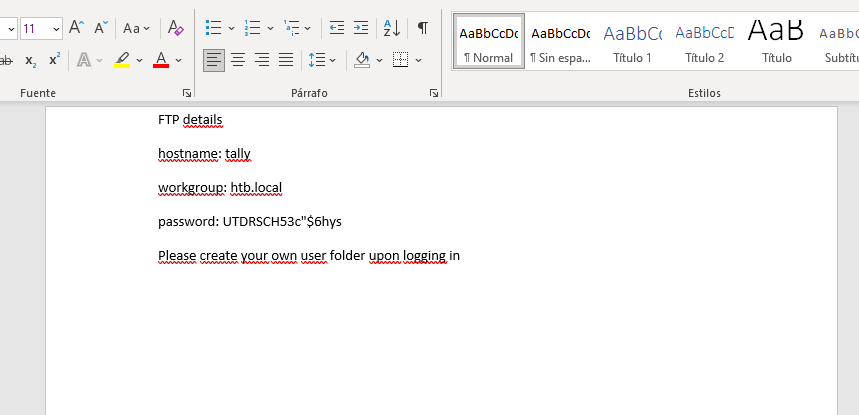
Task: Expand the change case (Aa) dropdown
Action: click(x=137, y=29)
